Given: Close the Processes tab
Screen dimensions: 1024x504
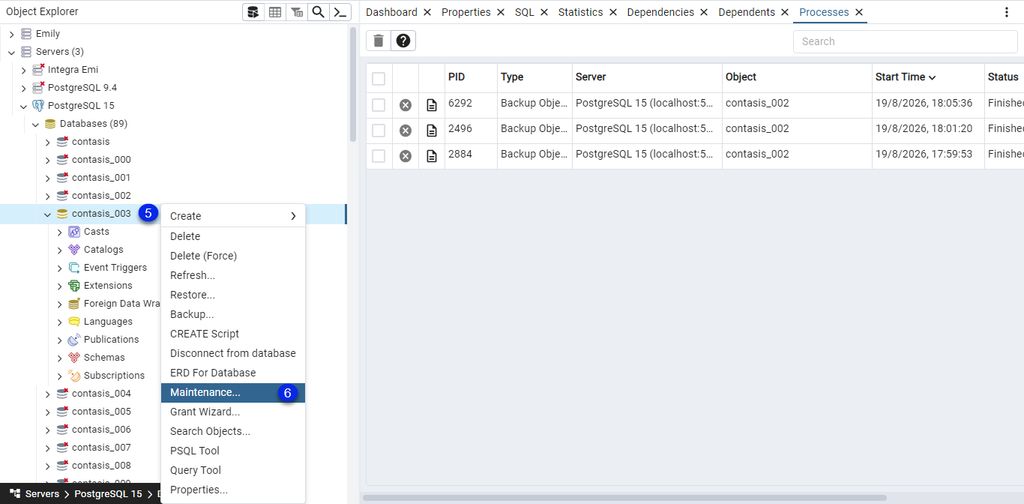Looking at the screenshot, I should tap(859, 12).
